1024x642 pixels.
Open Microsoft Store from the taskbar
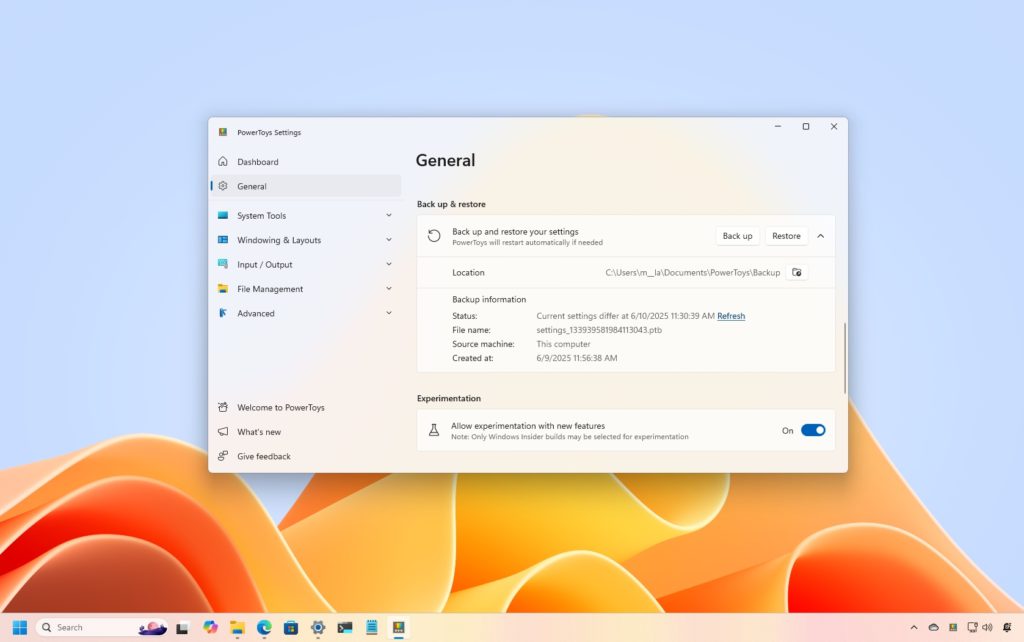pos(291,628)
